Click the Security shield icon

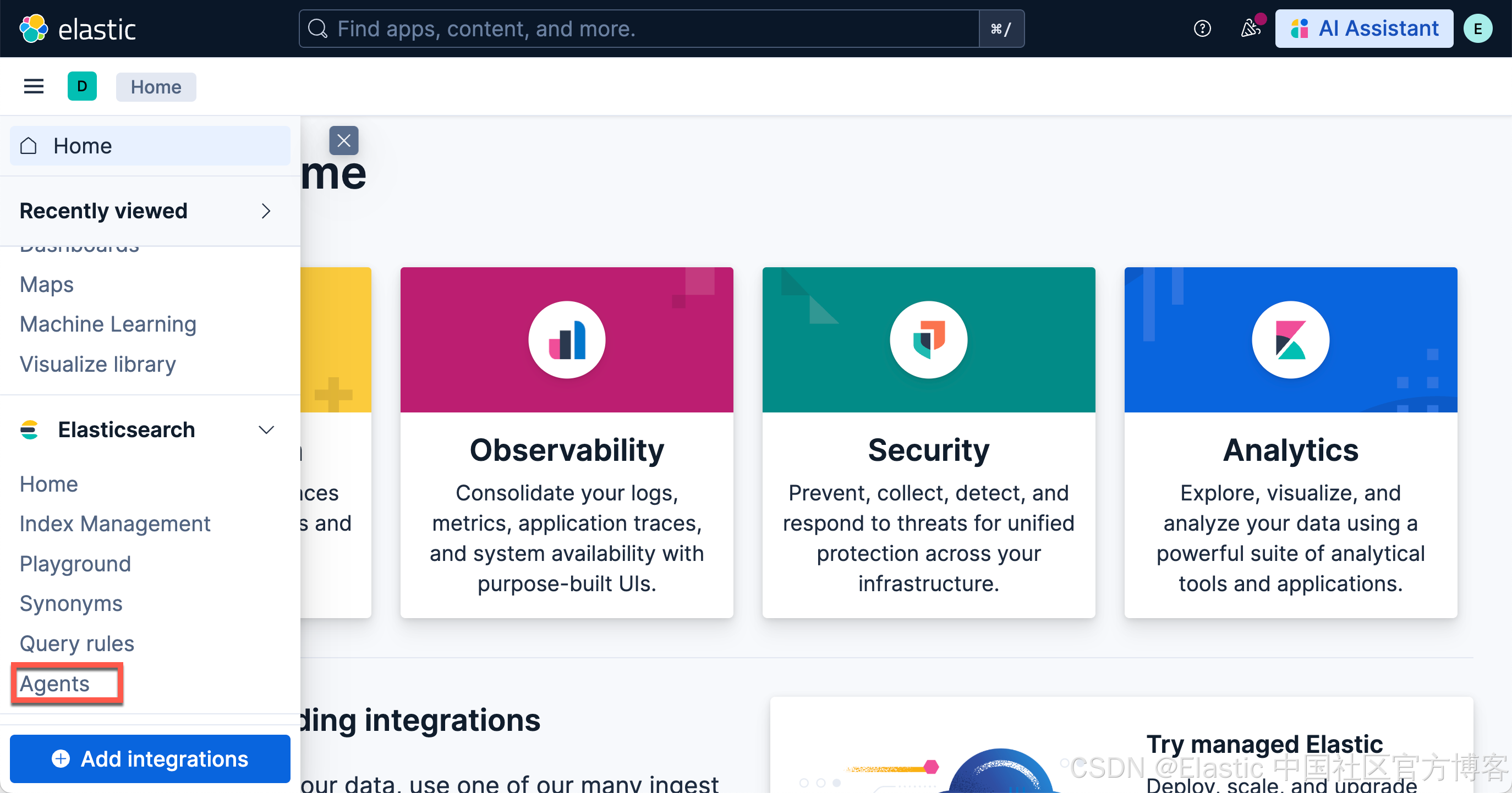pos(928,340)
